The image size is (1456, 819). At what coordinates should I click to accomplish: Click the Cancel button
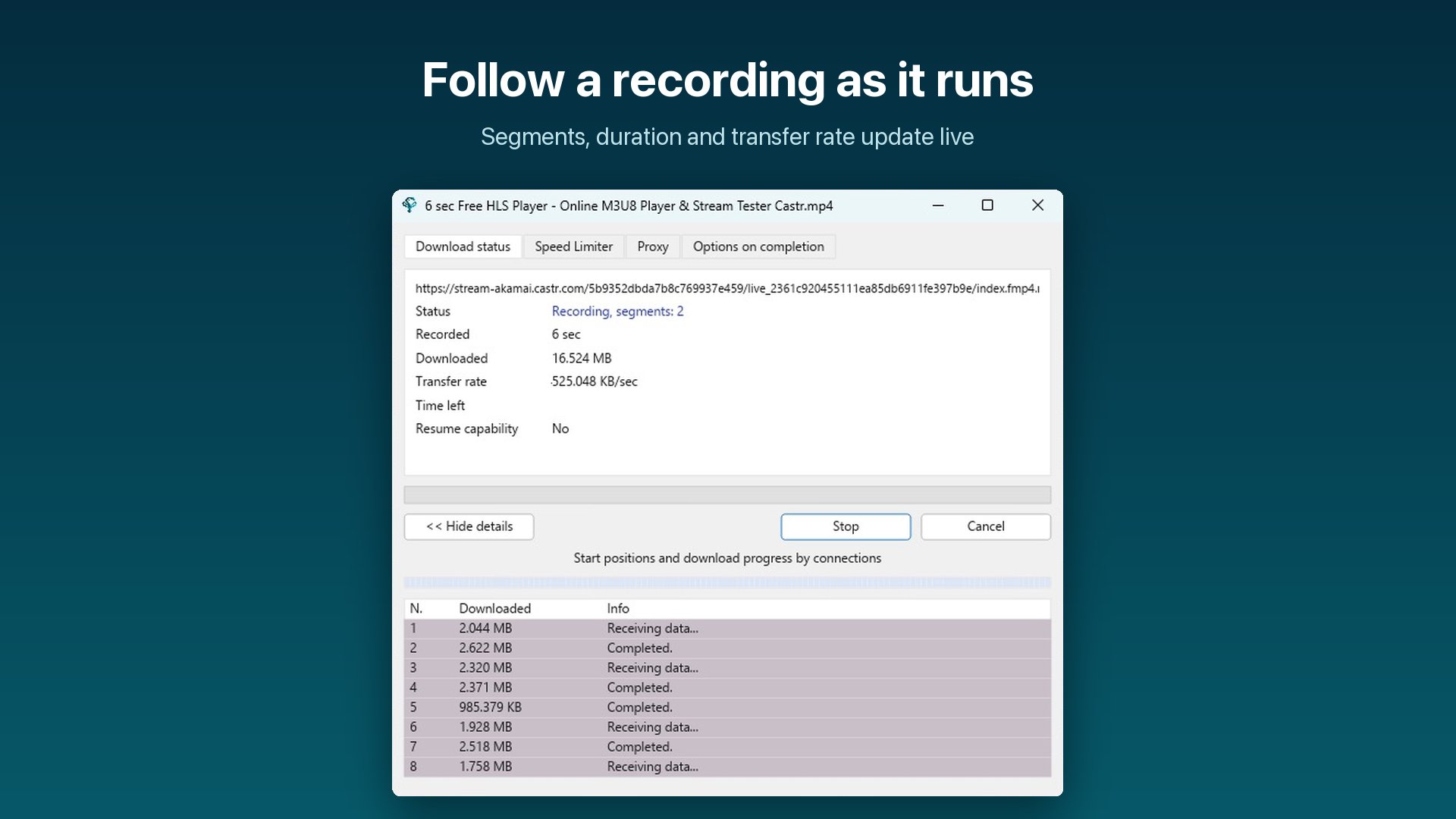point(986,526)
